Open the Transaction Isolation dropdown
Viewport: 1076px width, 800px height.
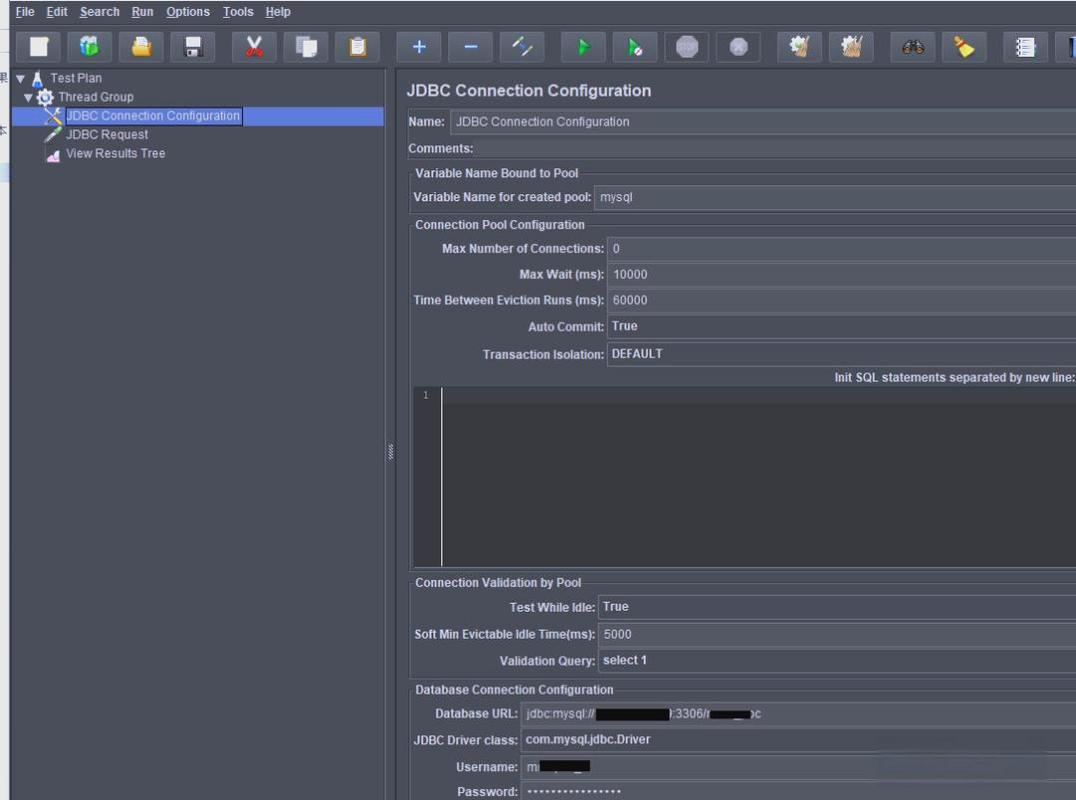[840, 354]
